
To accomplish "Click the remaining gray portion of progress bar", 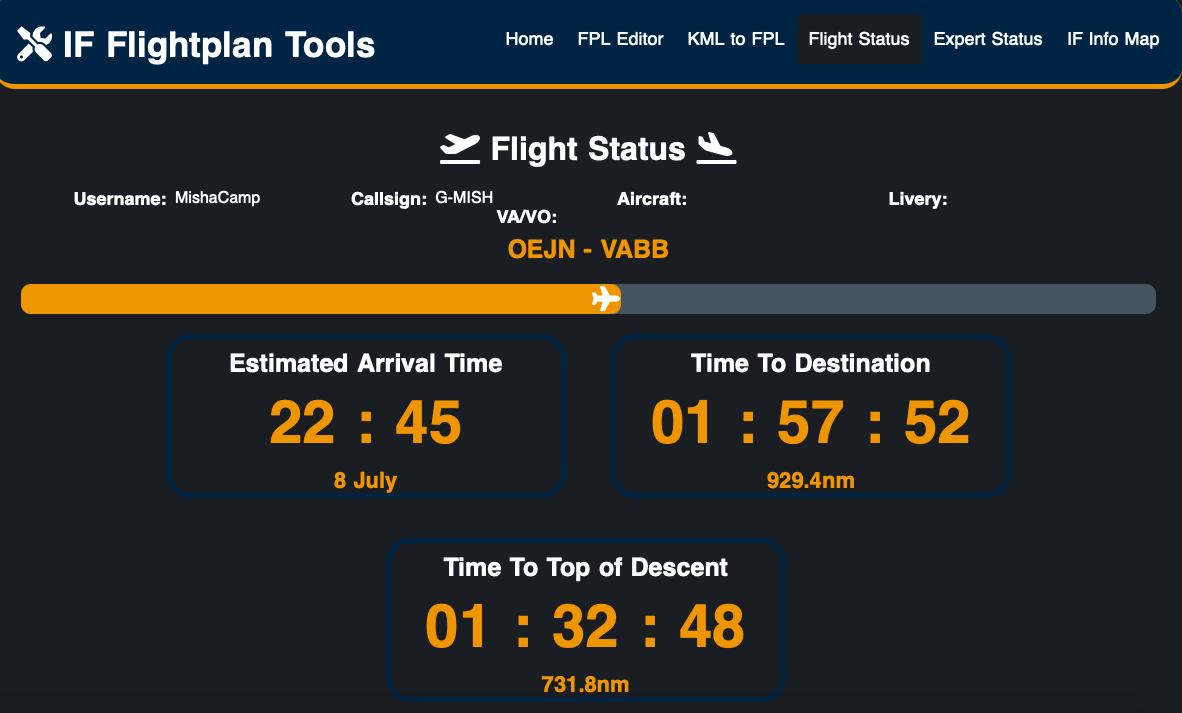I will pyautogui.click(x=888, y=299).
